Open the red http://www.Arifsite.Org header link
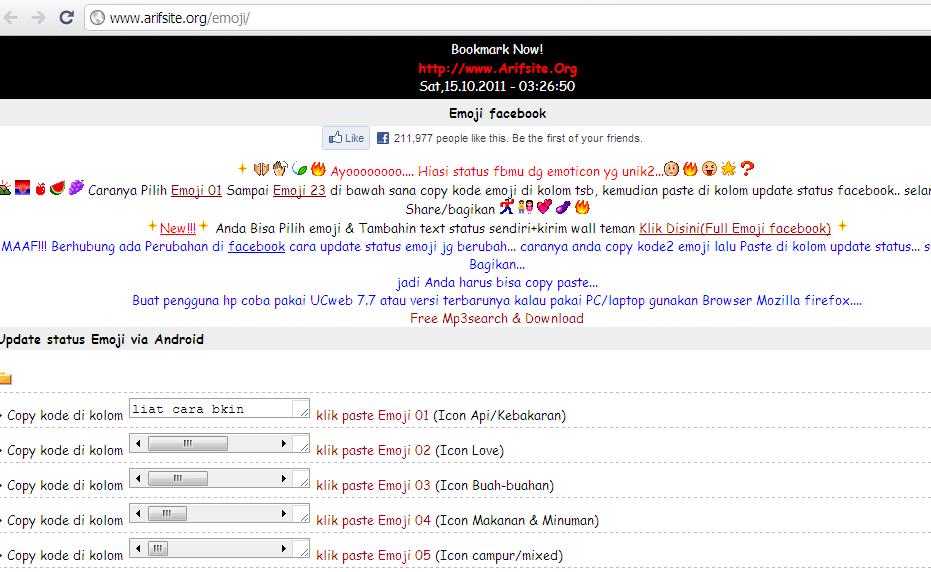The image size is (931, 572). (x=497, y=68)
